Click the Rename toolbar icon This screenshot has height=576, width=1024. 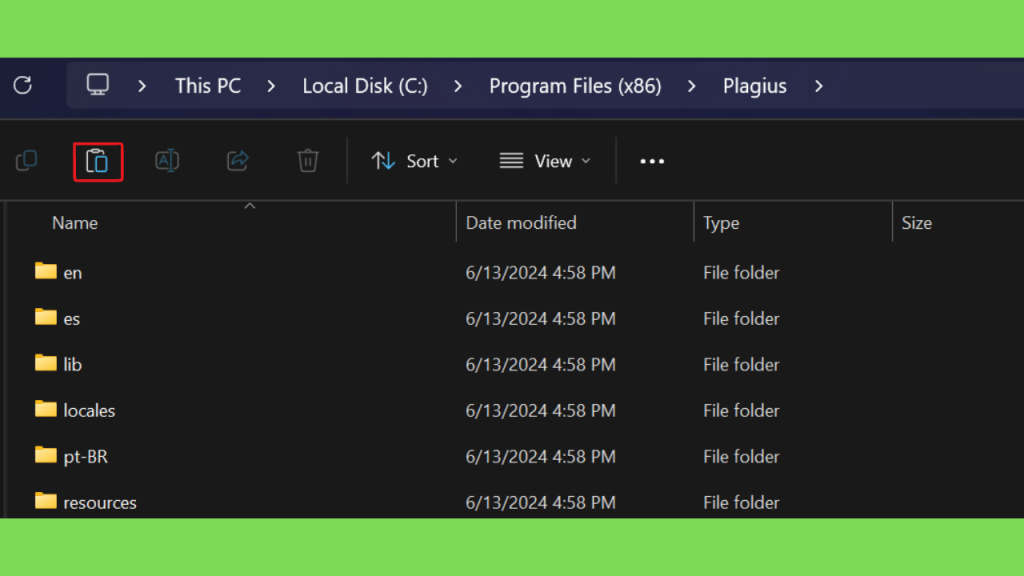point(167,161)
